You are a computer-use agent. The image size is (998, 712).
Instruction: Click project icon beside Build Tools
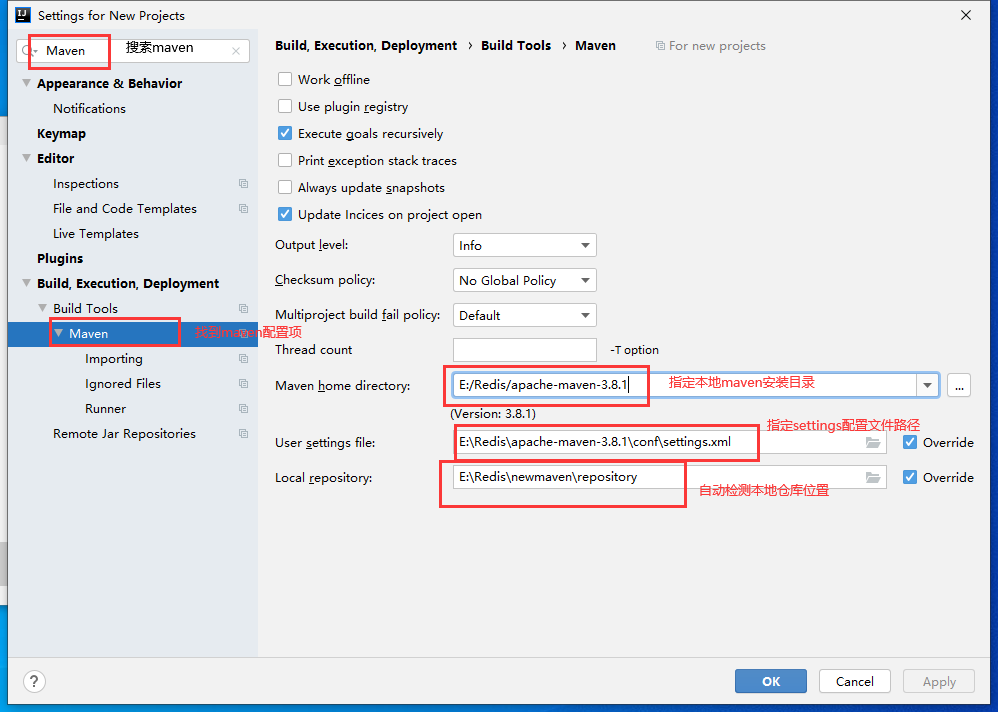tap(243, 309)
